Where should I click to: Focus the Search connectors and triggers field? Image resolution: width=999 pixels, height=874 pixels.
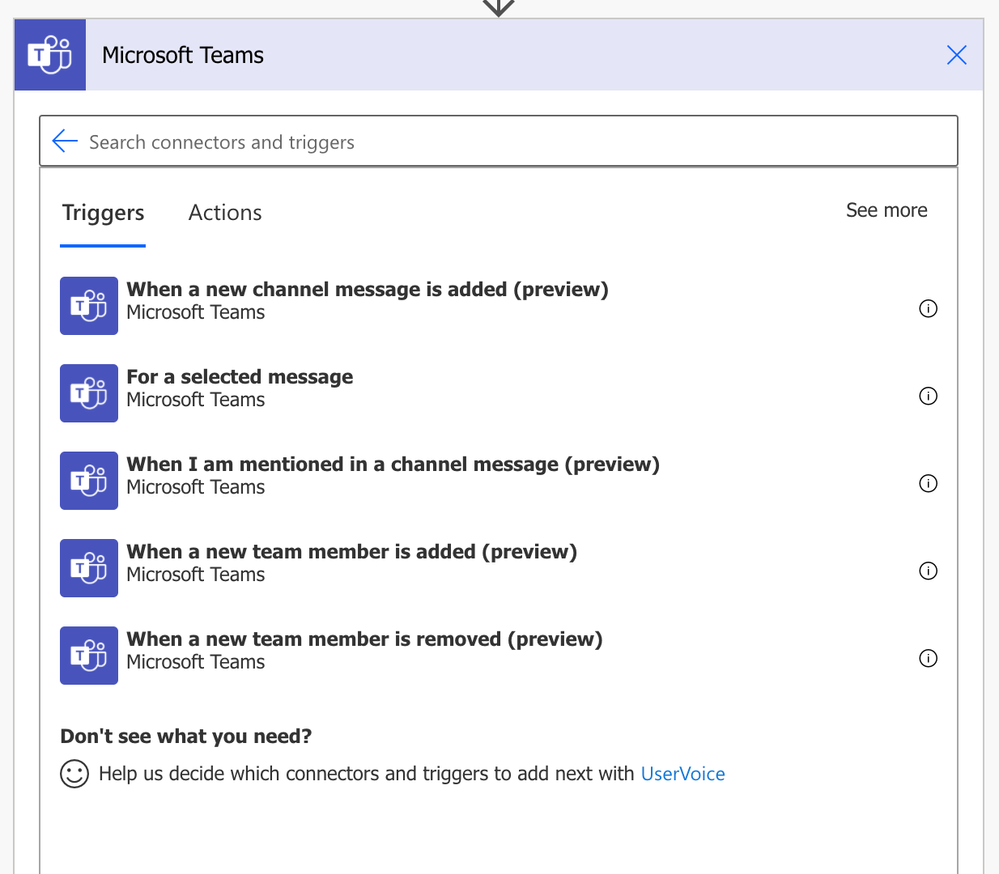[498, 141]
